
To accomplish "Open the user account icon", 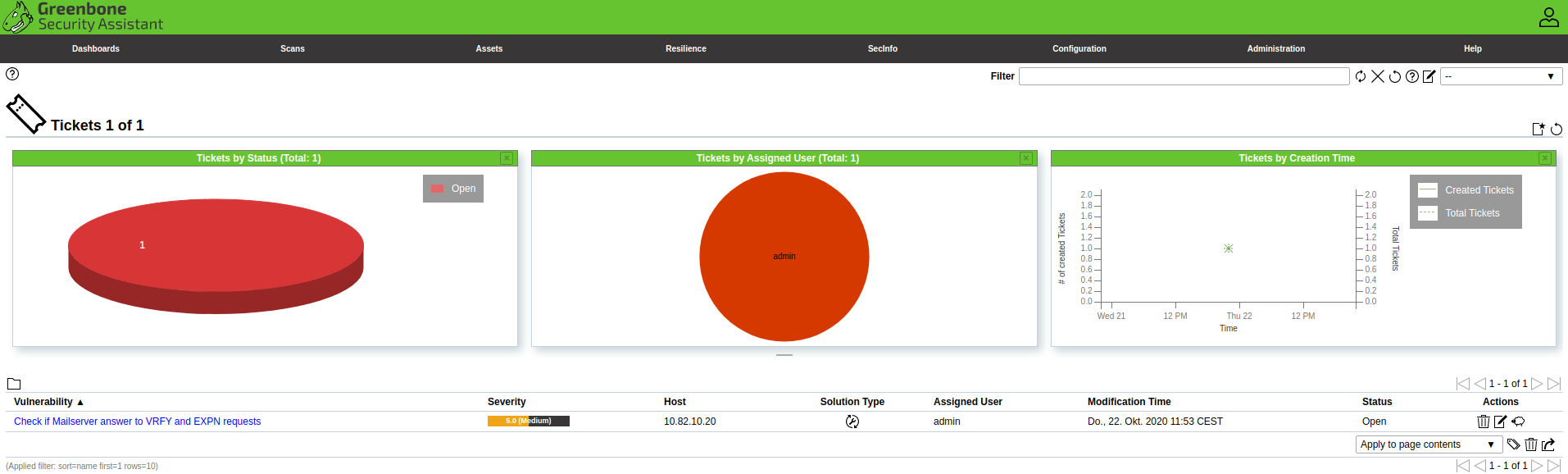I will (1548, 17).
